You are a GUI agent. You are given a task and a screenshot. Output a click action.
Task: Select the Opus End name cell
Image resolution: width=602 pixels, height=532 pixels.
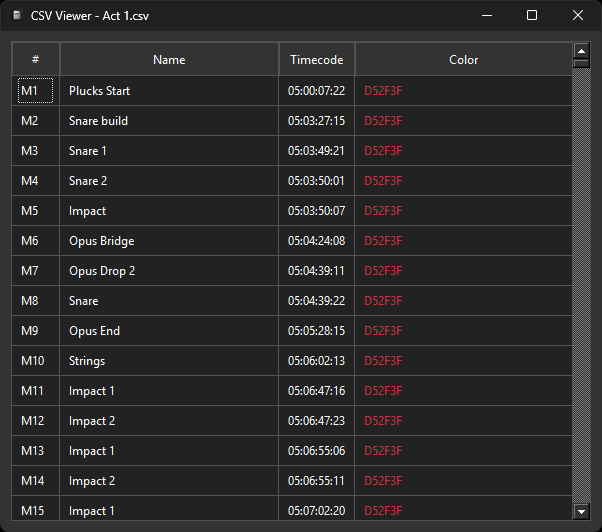click(x=169, y=330)
